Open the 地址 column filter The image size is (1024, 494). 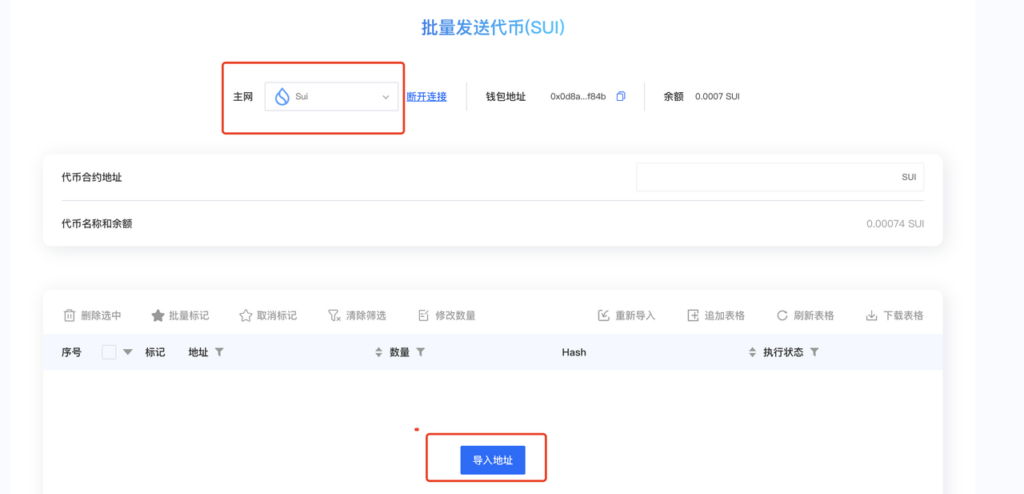(x=219, y=352)
